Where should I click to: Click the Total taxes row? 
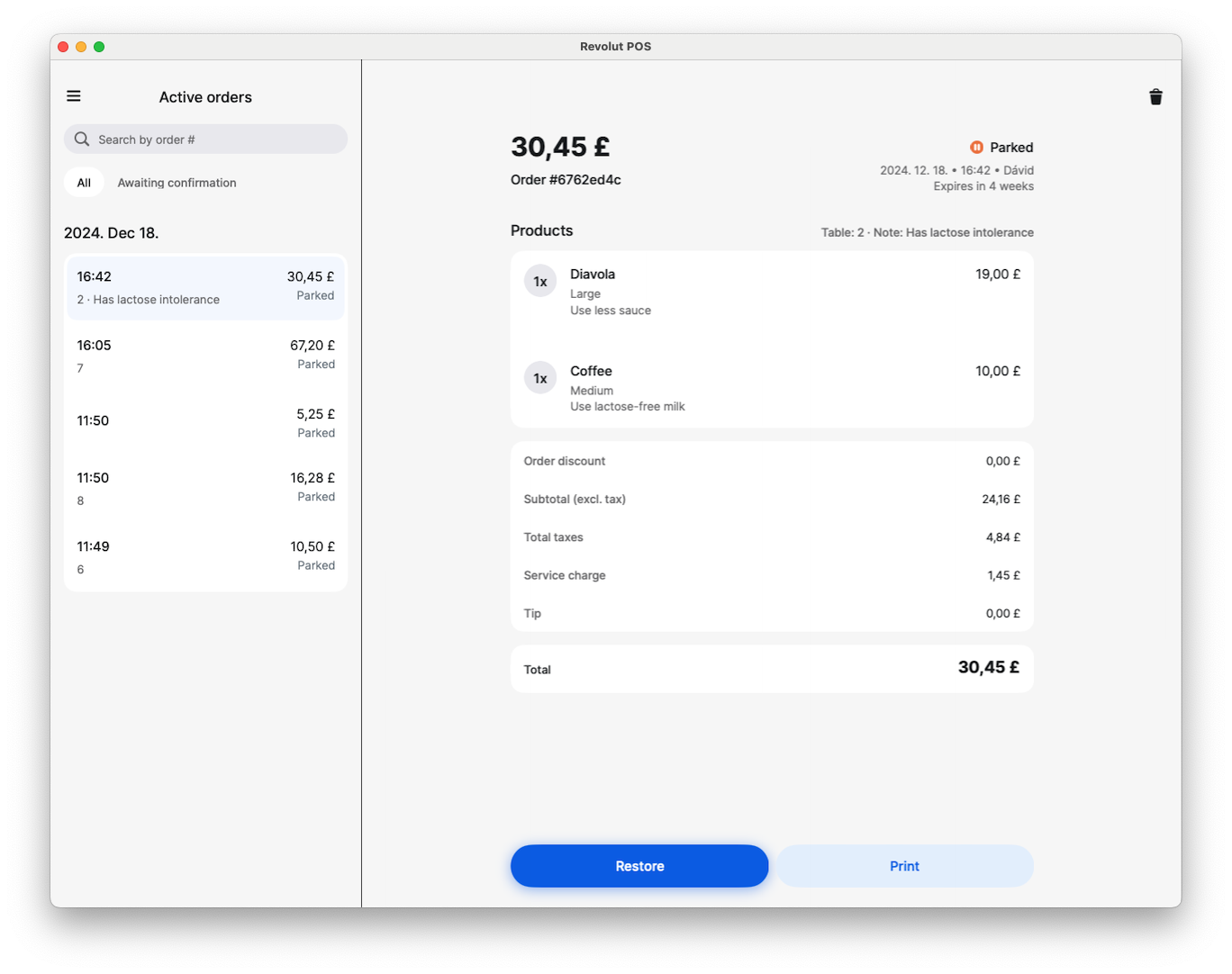[x=772, y=537]
